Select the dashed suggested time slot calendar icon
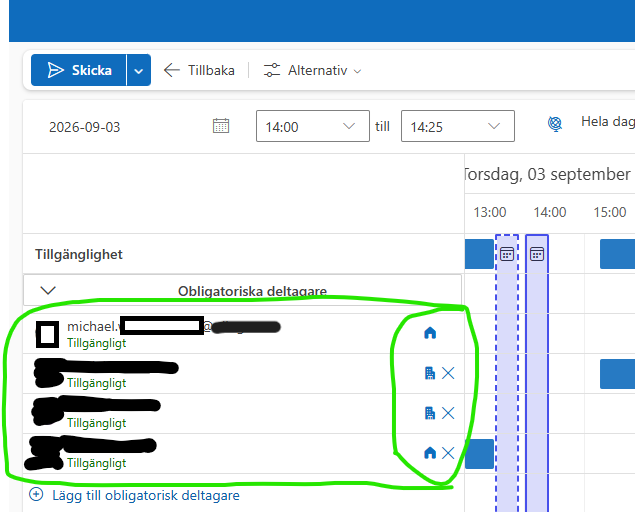635x512 pixels. [507, 254]
